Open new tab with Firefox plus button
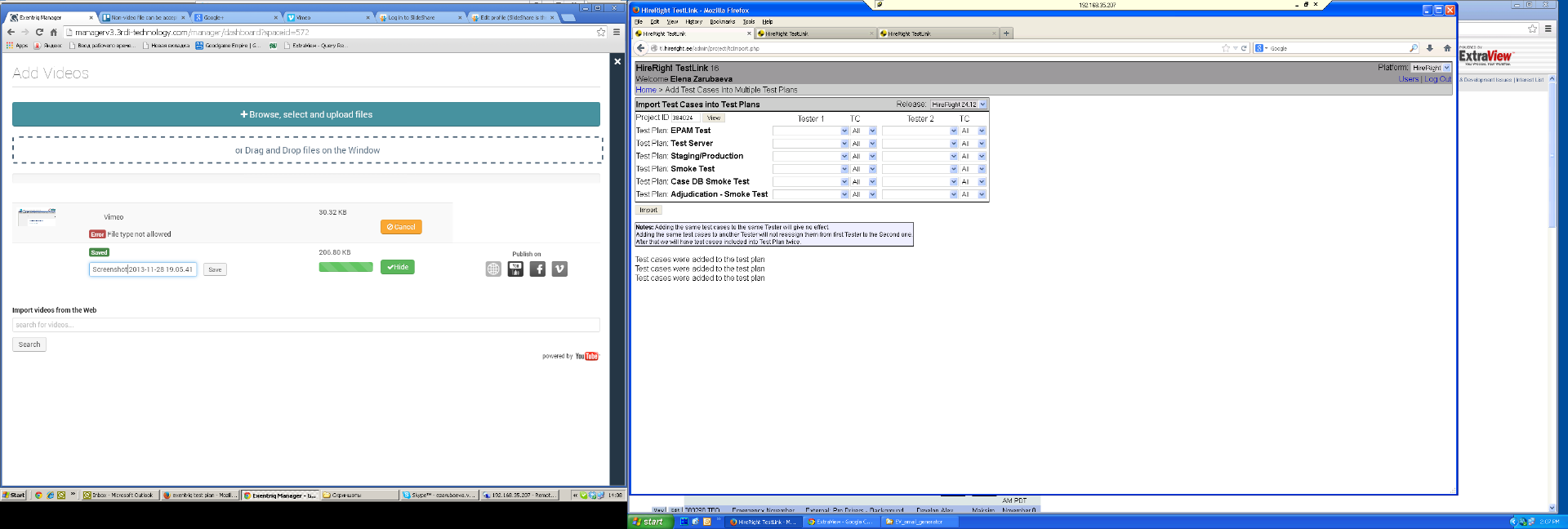Screen dimensions: 1568x529 point(1006,33)
